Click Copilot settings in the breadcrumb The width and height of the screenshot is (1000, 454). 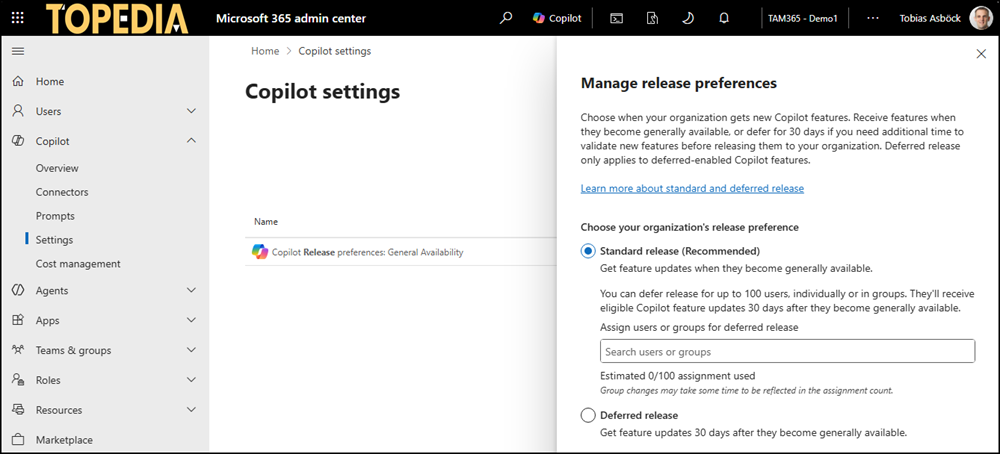[335, 51]
